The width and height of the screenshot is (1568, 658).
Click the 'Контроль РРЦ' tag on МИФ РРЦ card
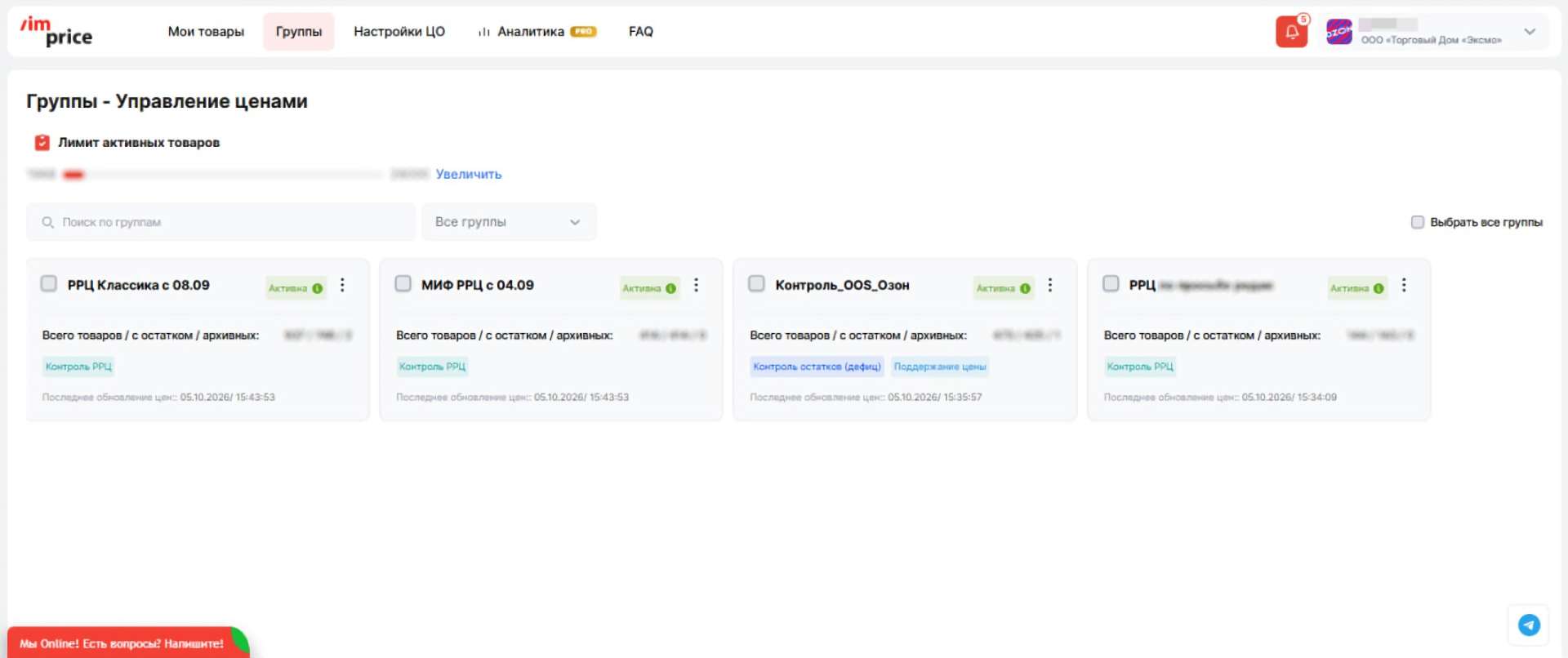[x=432, y=367]
